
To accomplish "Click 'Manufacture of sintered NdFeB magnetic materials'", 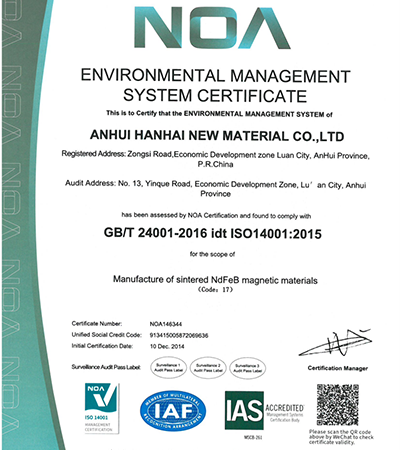I will (215, 280).
